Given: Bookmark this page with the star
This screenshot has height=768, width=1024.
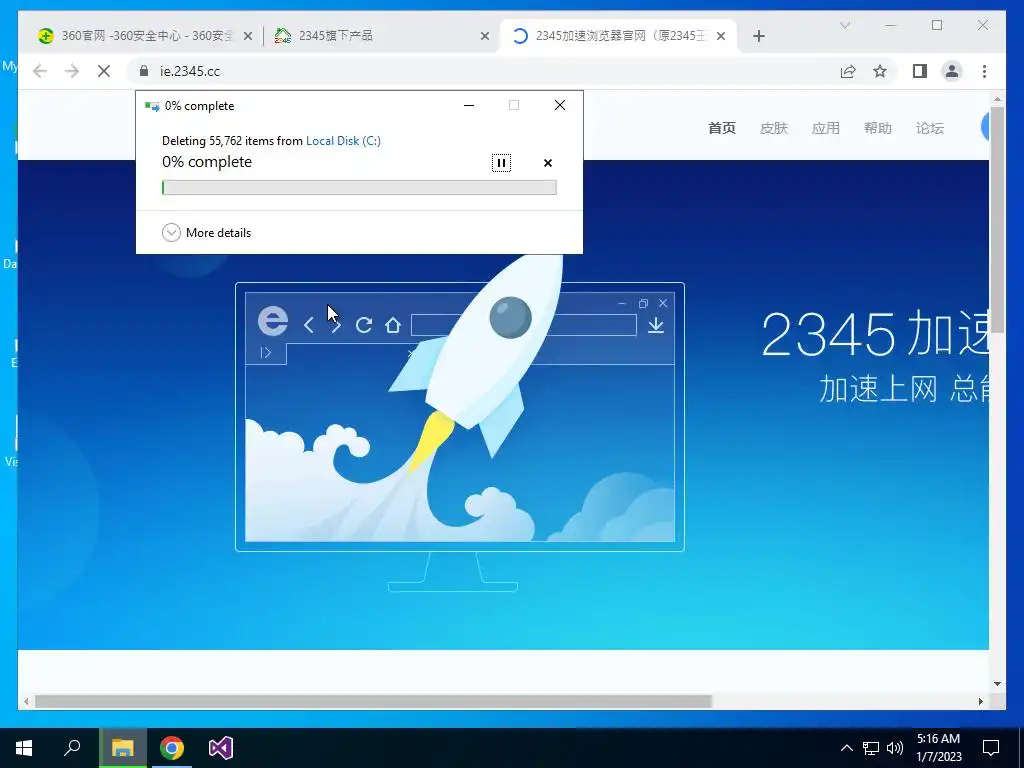Looking at the screenshot, I should pyautogui.click(x=880, y=71).
